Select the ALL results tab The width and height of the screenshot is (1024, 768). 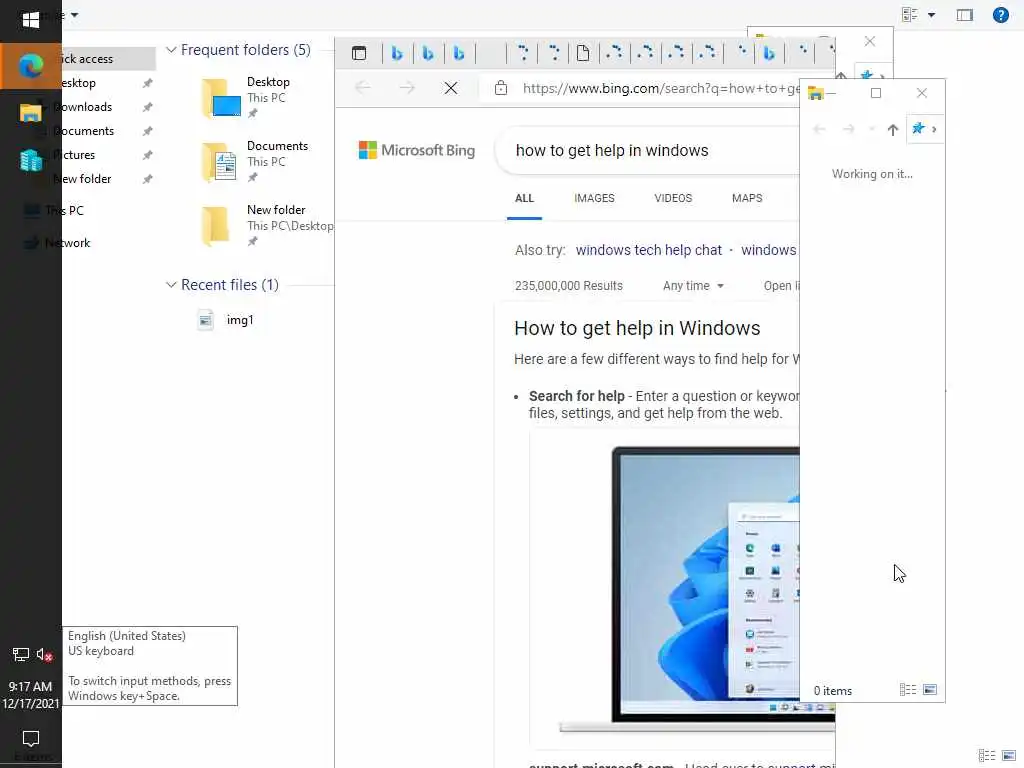tap(524, 199)
